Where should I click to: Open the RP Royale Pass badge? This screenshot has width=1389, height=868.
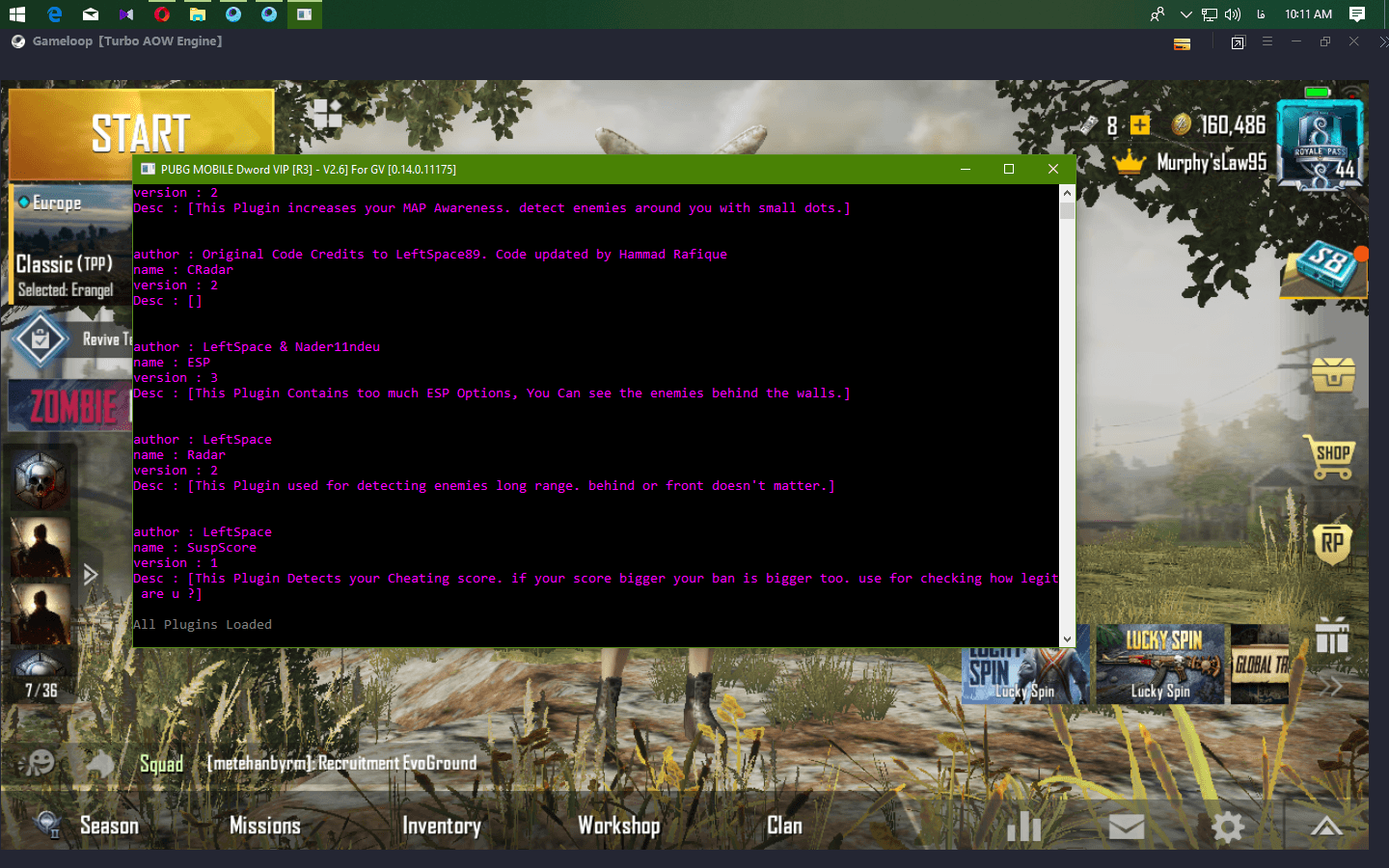coord(1332,543)
